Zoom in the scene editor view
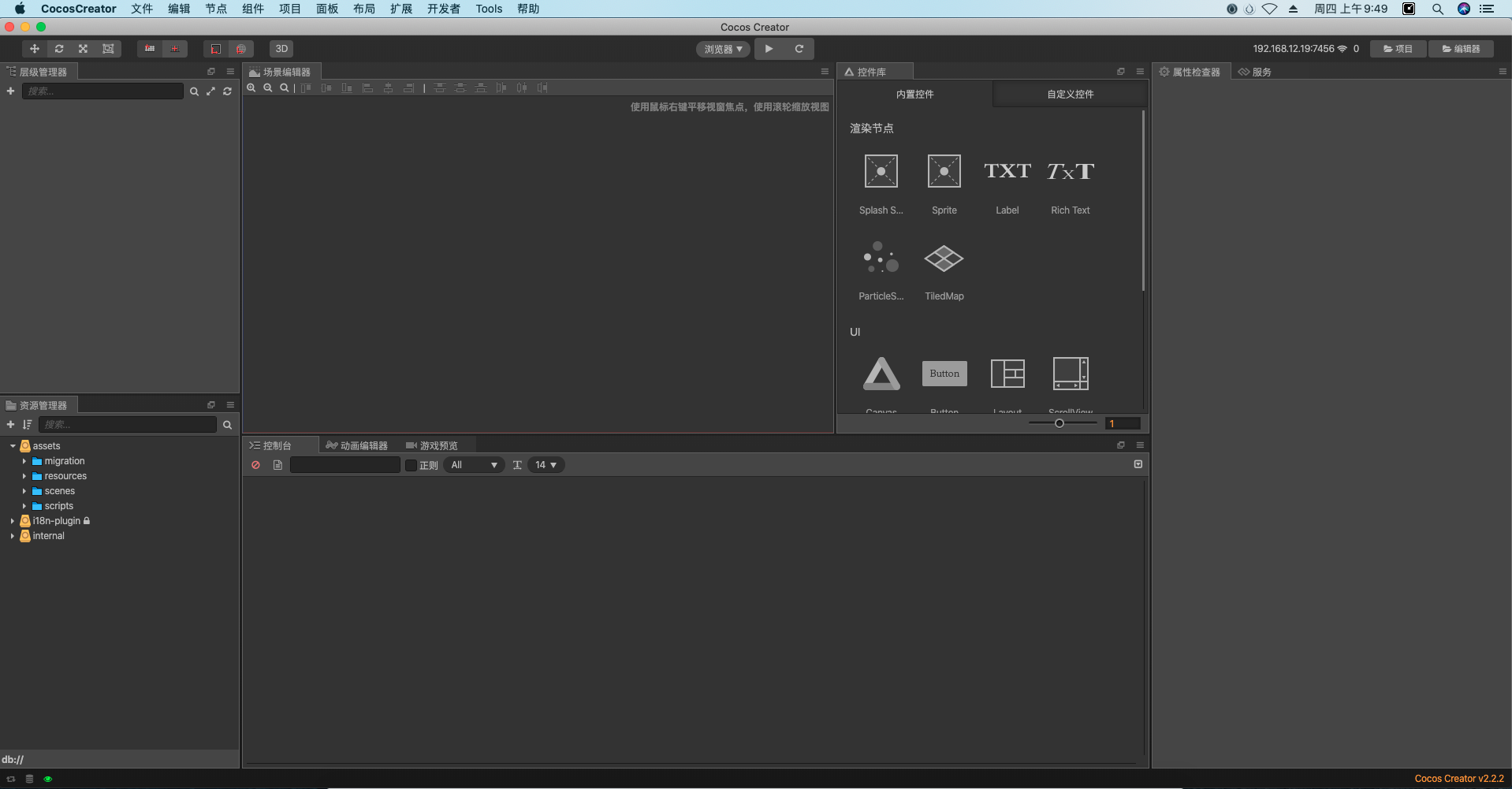1512x789 pixels. pos(251,87)
